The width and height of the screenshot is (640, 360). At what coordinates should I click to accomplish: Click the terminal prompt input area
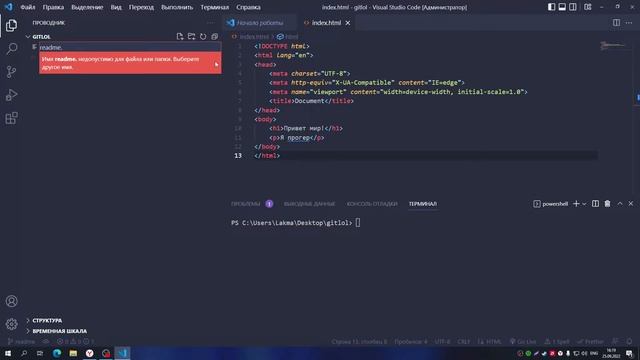tap(358, 223)
